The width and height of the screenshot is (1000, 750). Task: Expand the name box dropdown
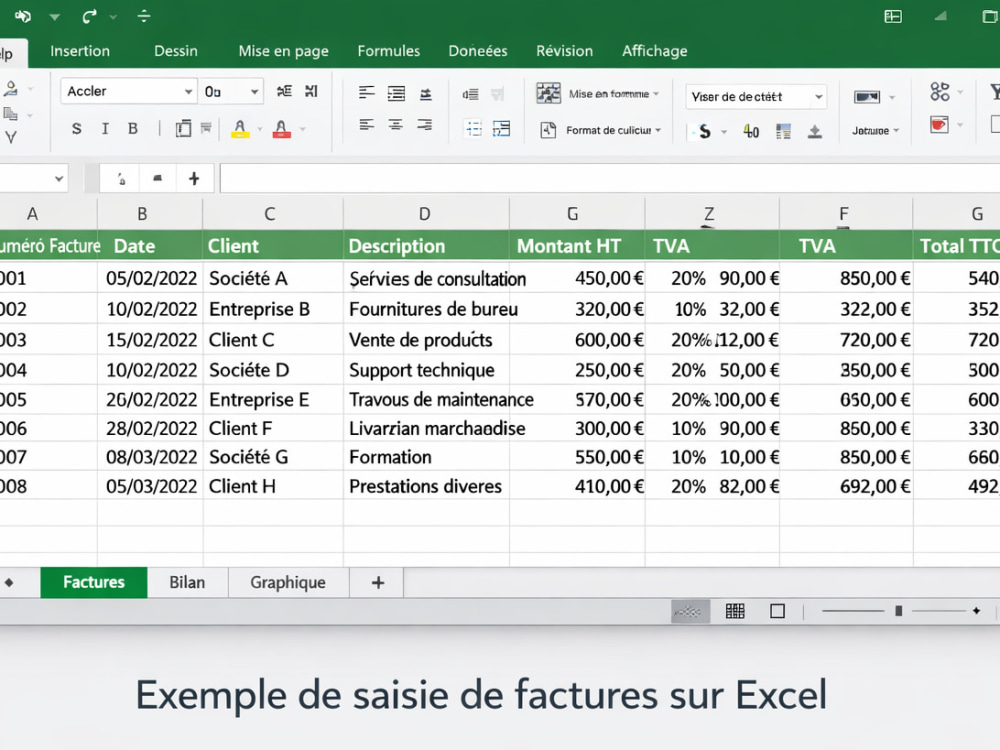(x=59, y=179)
